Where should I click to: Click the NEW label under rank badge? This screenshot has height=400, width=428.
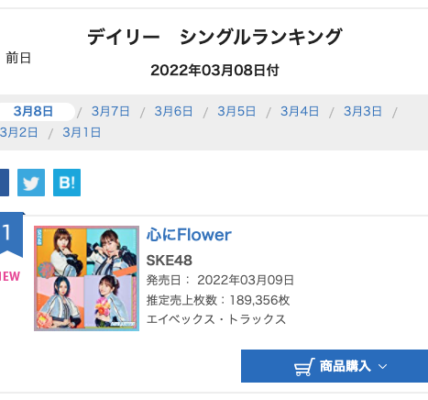[10, 276]
